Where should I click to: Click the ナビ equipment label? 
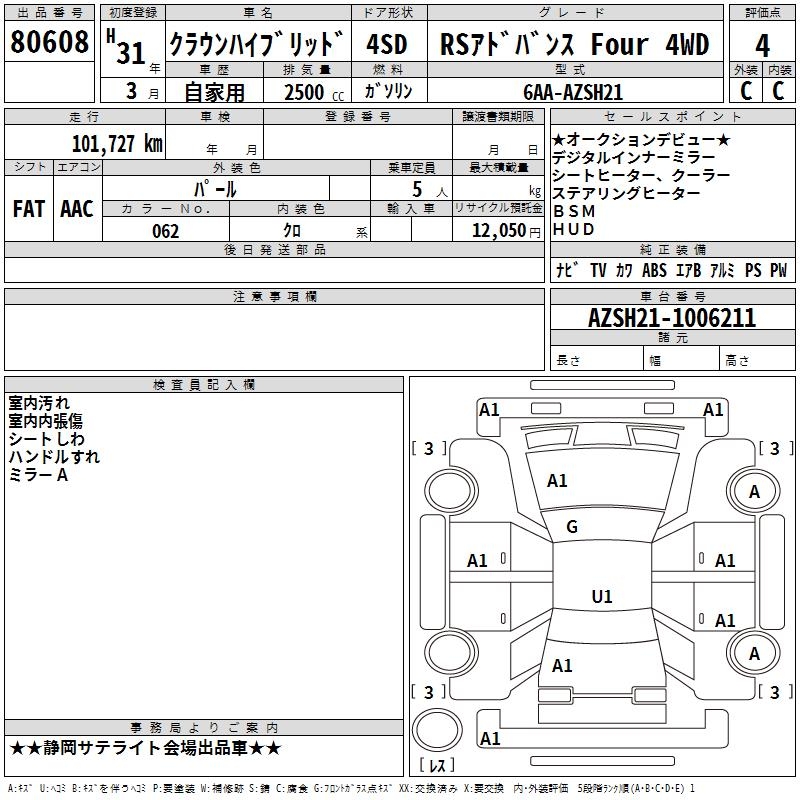point(568,270)
